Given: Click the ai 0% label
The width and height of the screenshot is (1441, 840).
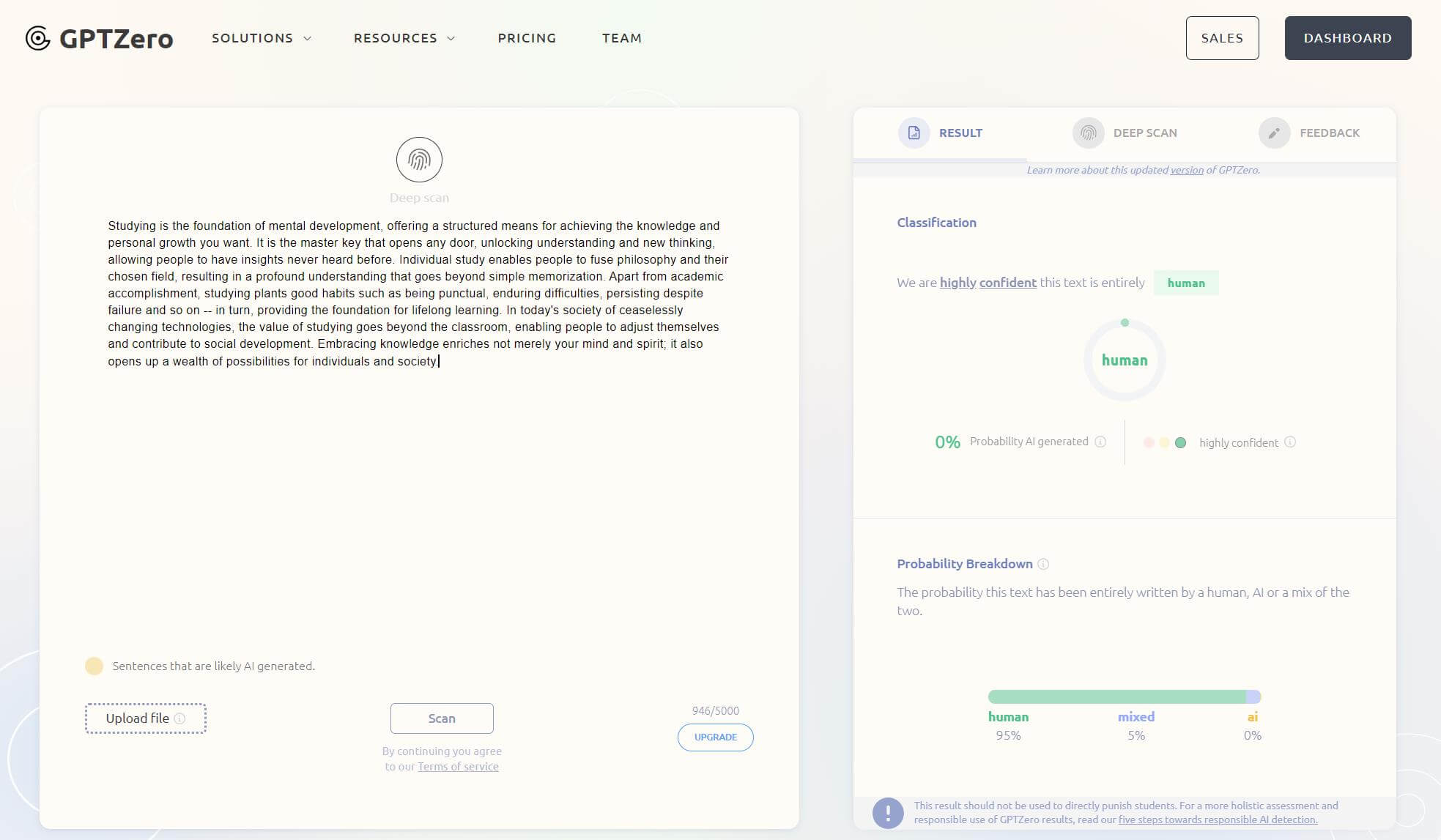Looking at the screenshot, I should pyautogui.click(x=1253, y=726).
